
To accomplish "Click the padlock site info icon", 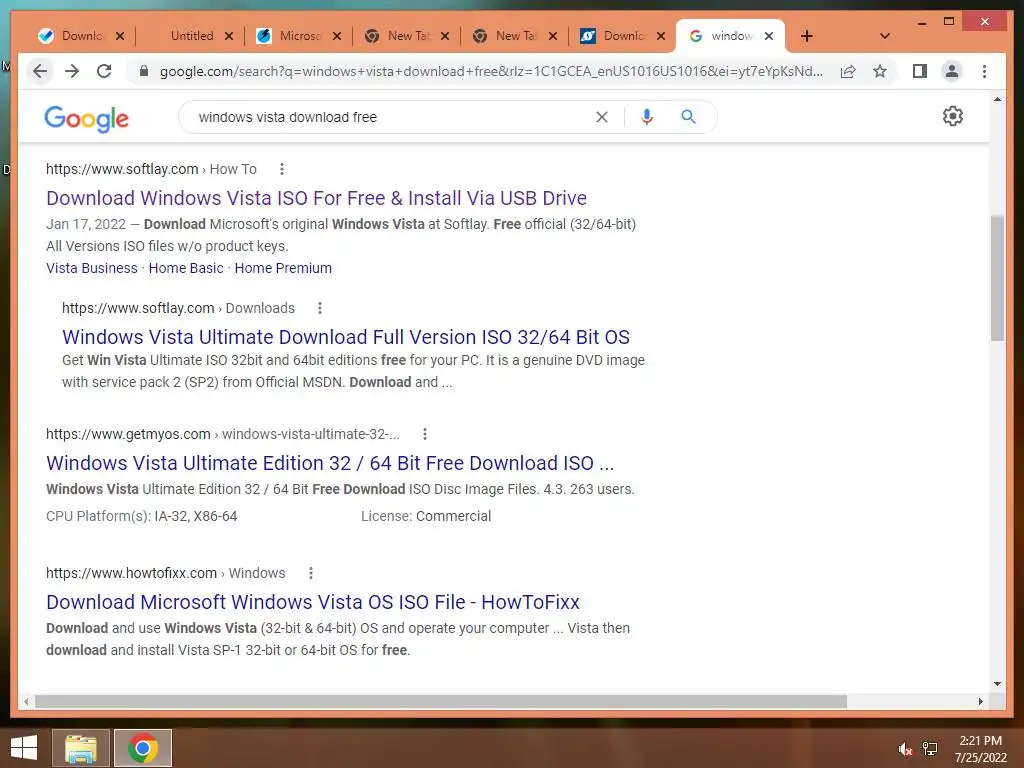I will (x=144, y=71).
